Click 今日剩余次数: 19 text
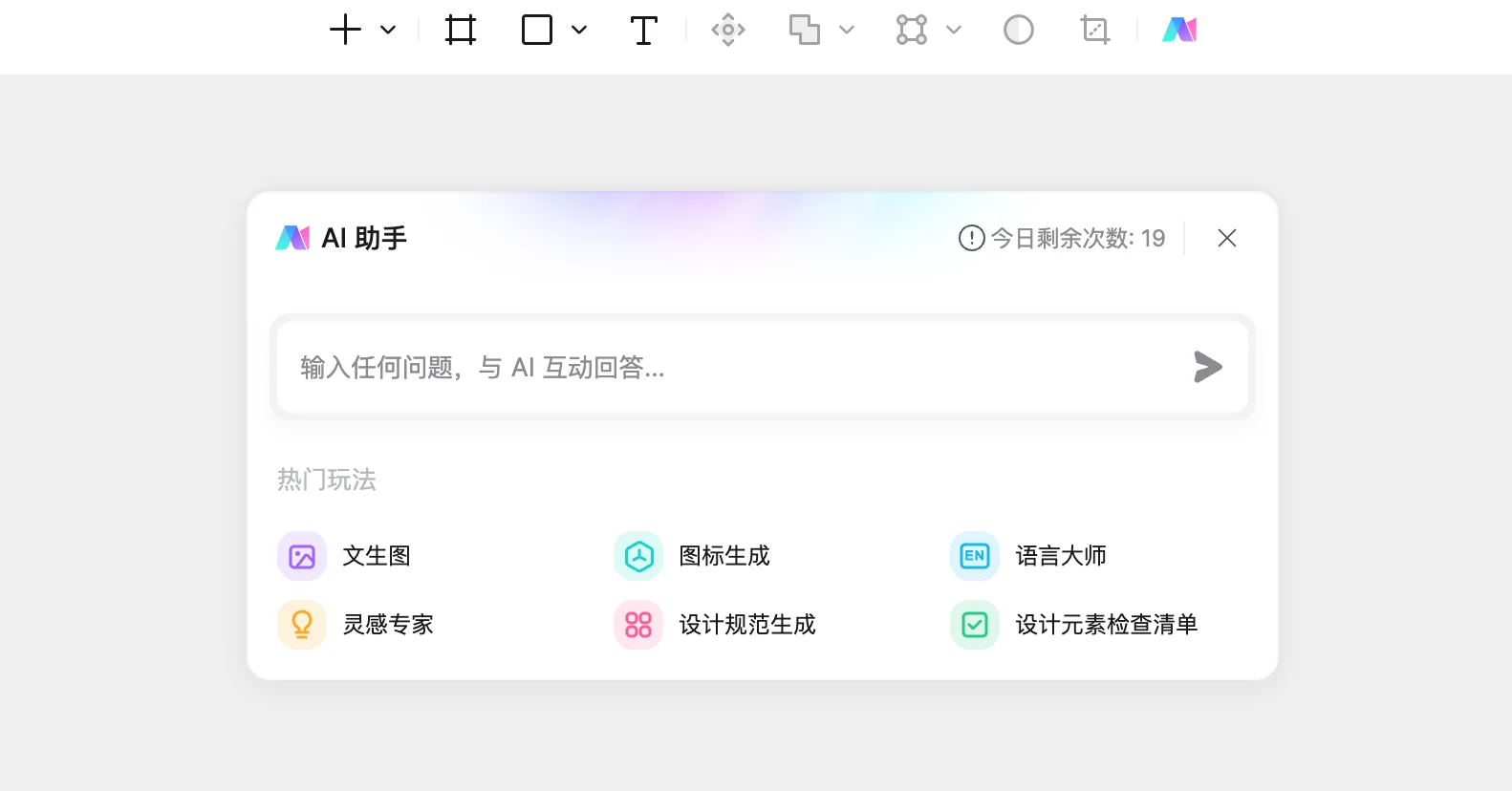Image resolution: width=1512 pixels, height=791 pixels. tap(1078, 238)
